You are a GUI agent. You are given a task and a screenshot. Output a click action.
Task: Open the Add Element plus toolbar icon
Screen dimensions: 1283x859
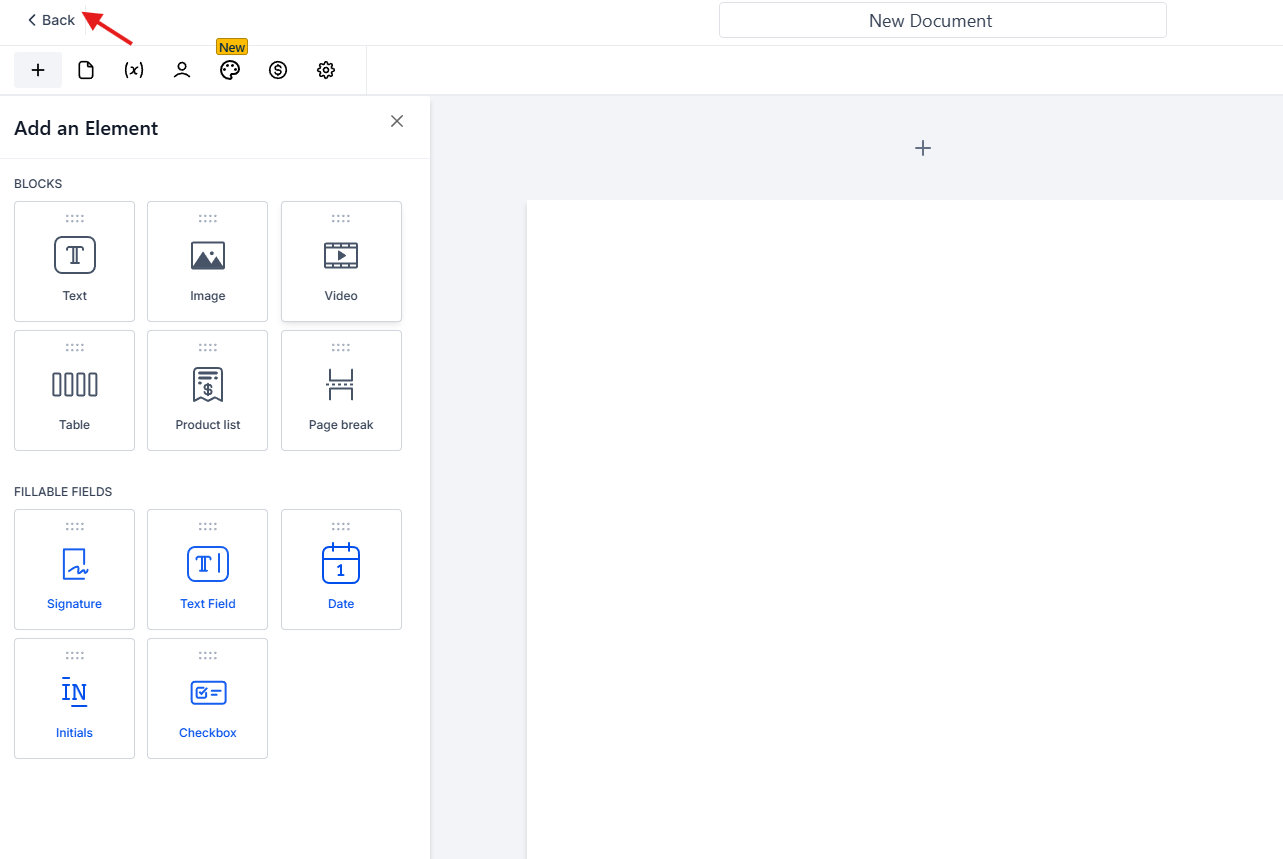pyautogui.click(x=38, y=70)
